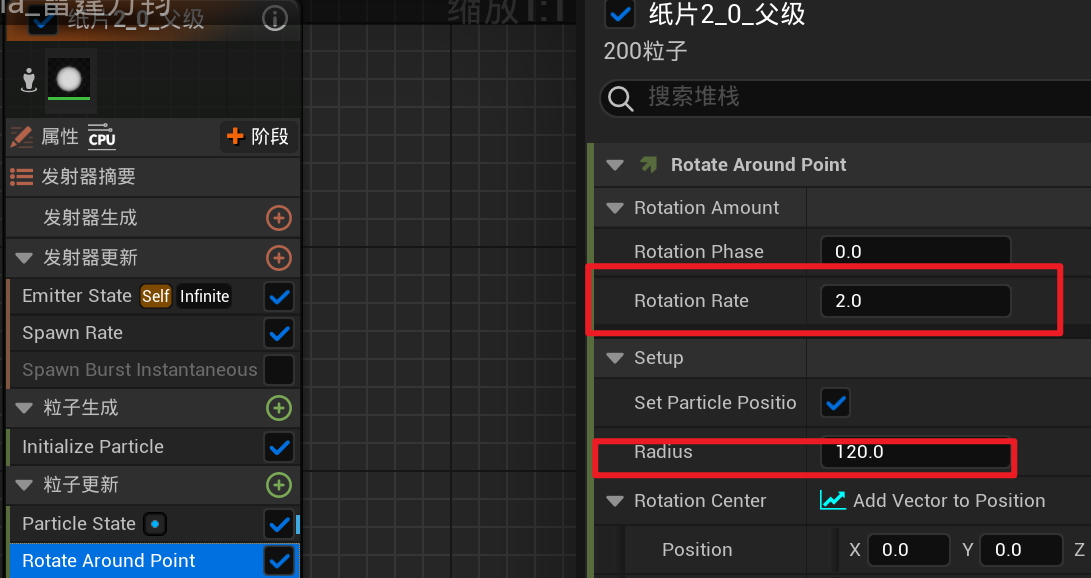The width and height of the screenshot is (1091, 578).
Task: Add module to 粒子更新 with plus icon
Action: coord(279,485)
